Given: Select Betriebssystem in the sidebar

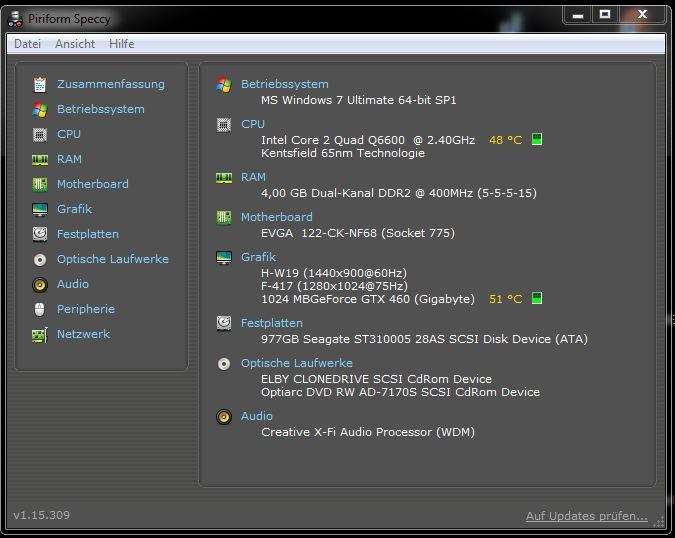Looking at the screenshot, I should 101,109.
